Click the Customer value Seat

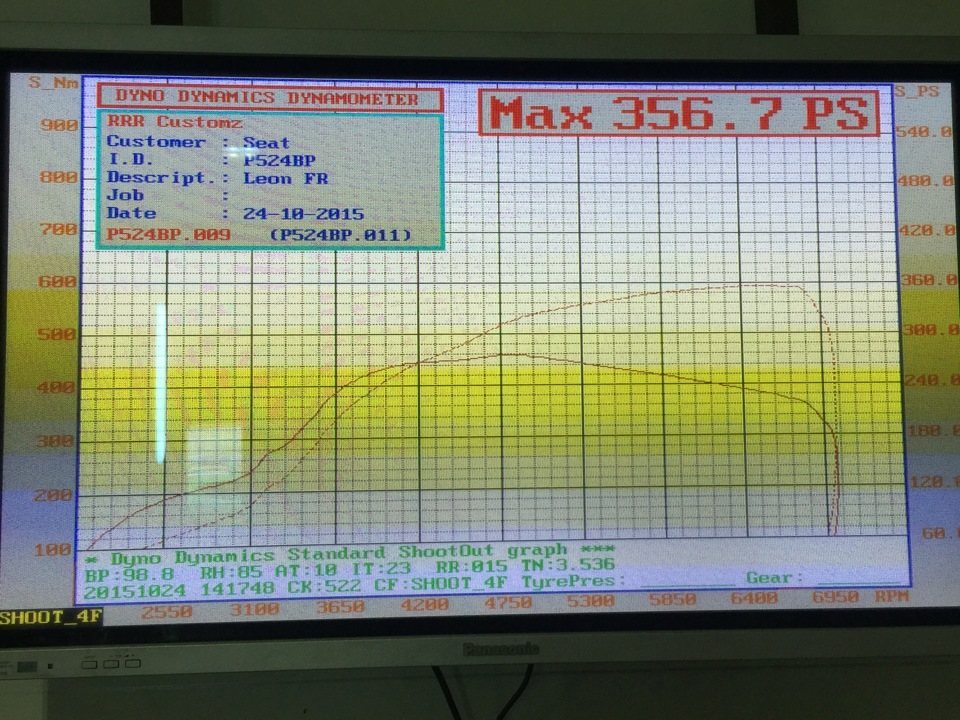(x=266, y=143)
